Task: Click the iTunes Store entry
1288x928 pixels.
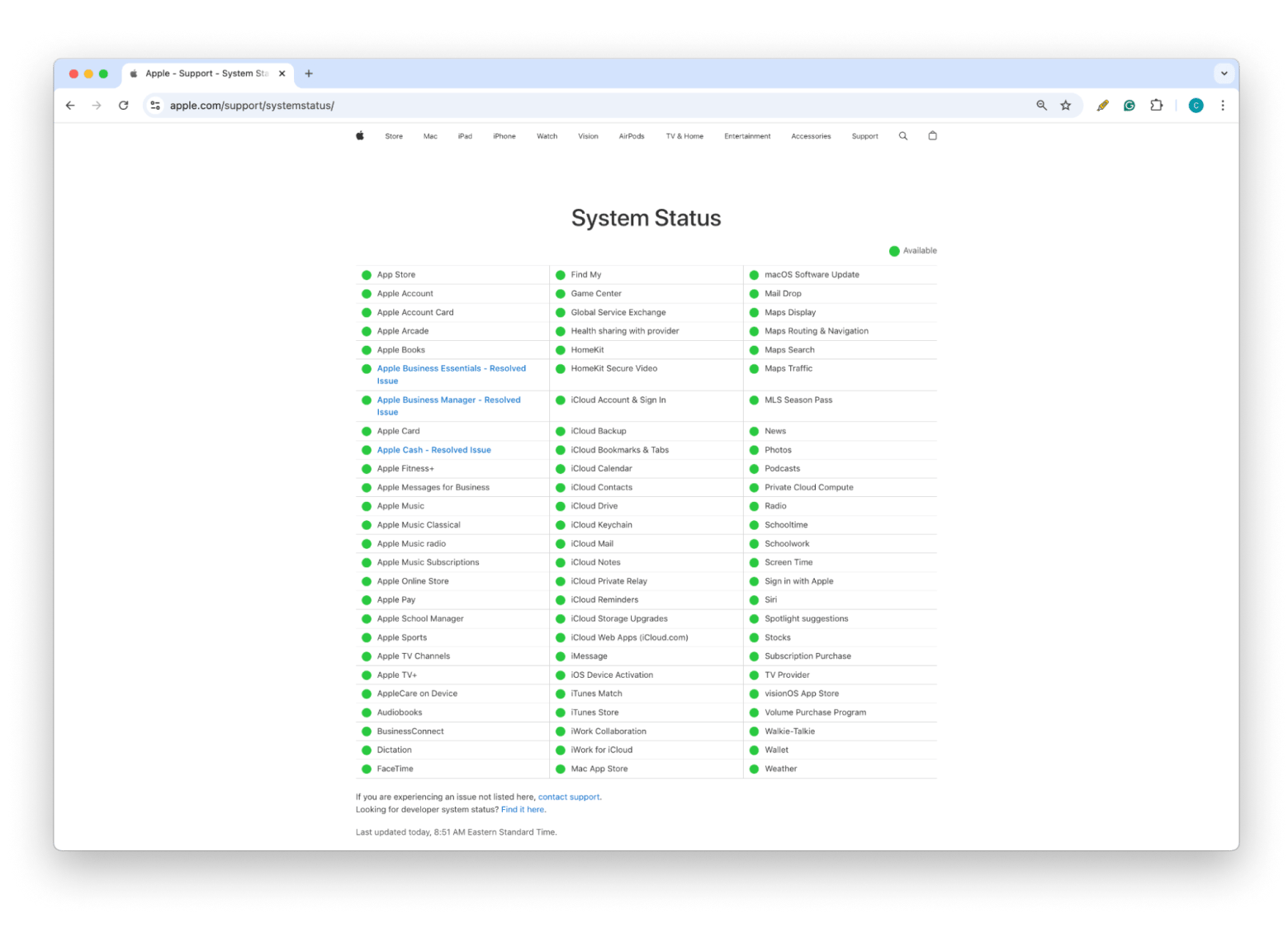Action: pos(594,713)
